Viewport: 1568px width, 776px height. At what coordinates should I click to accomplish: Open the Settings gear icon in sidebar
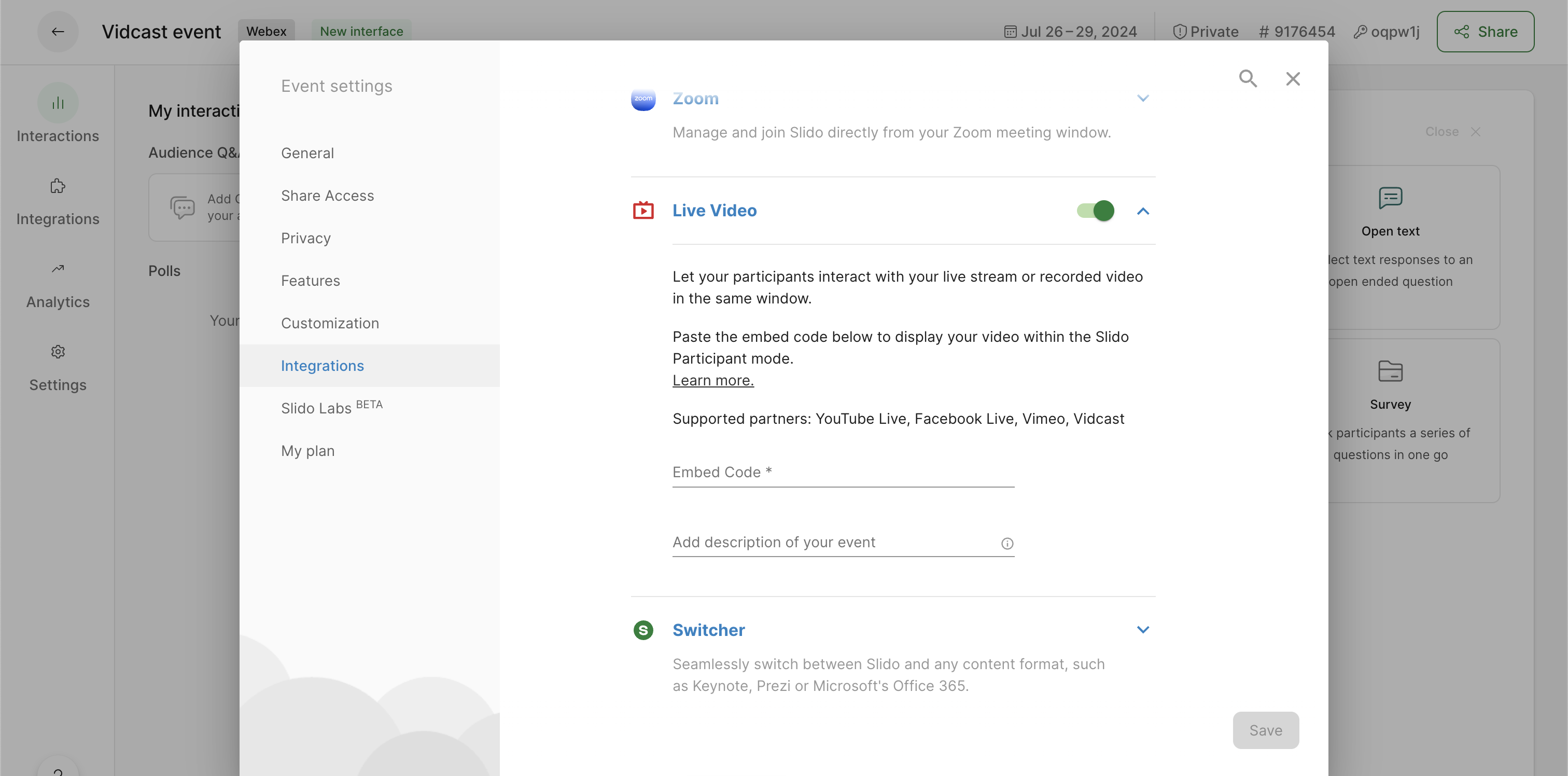click(x=58, y=352)
